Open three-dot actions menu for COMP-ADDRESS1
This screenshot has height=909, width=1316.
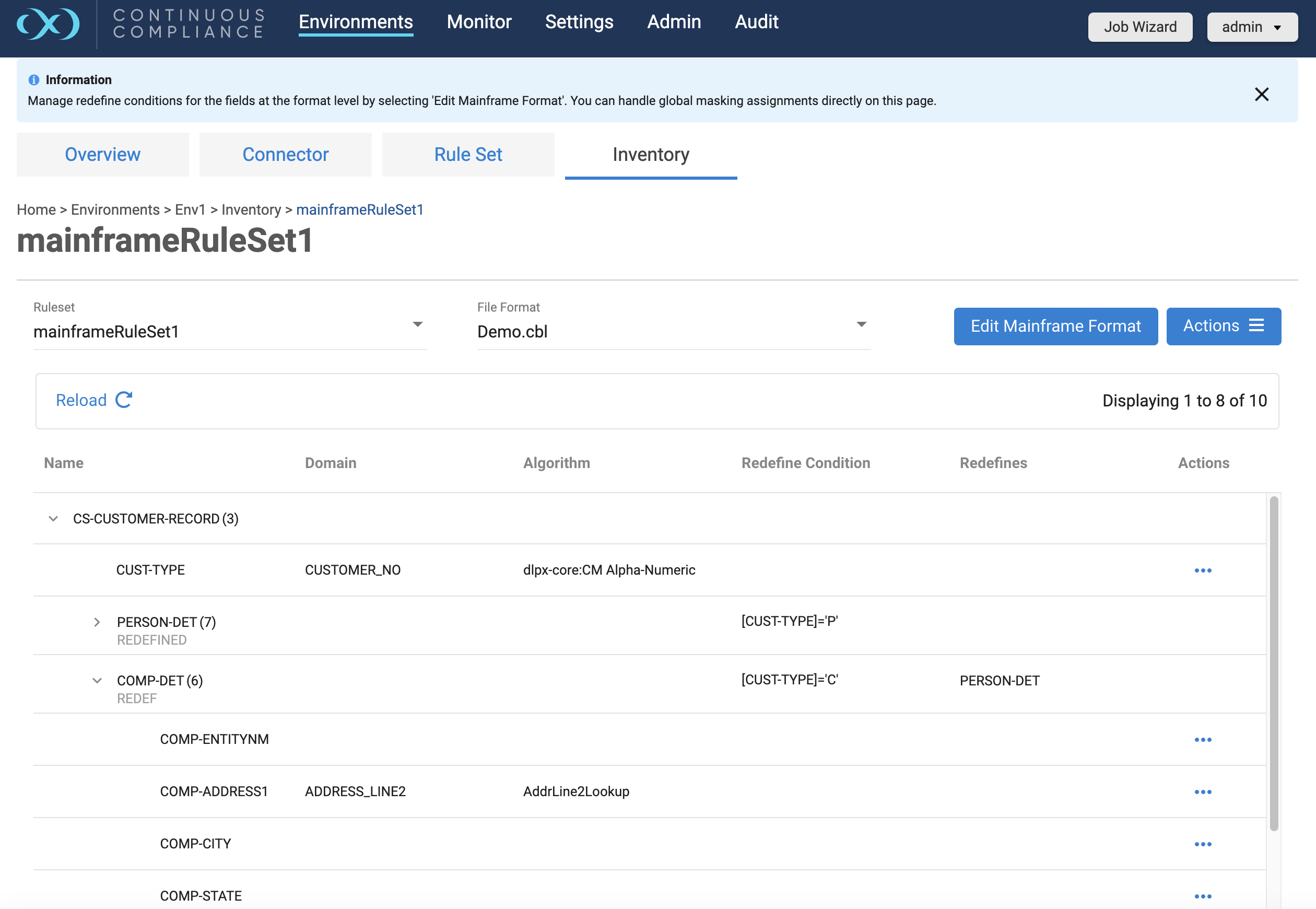point(1202,791)
